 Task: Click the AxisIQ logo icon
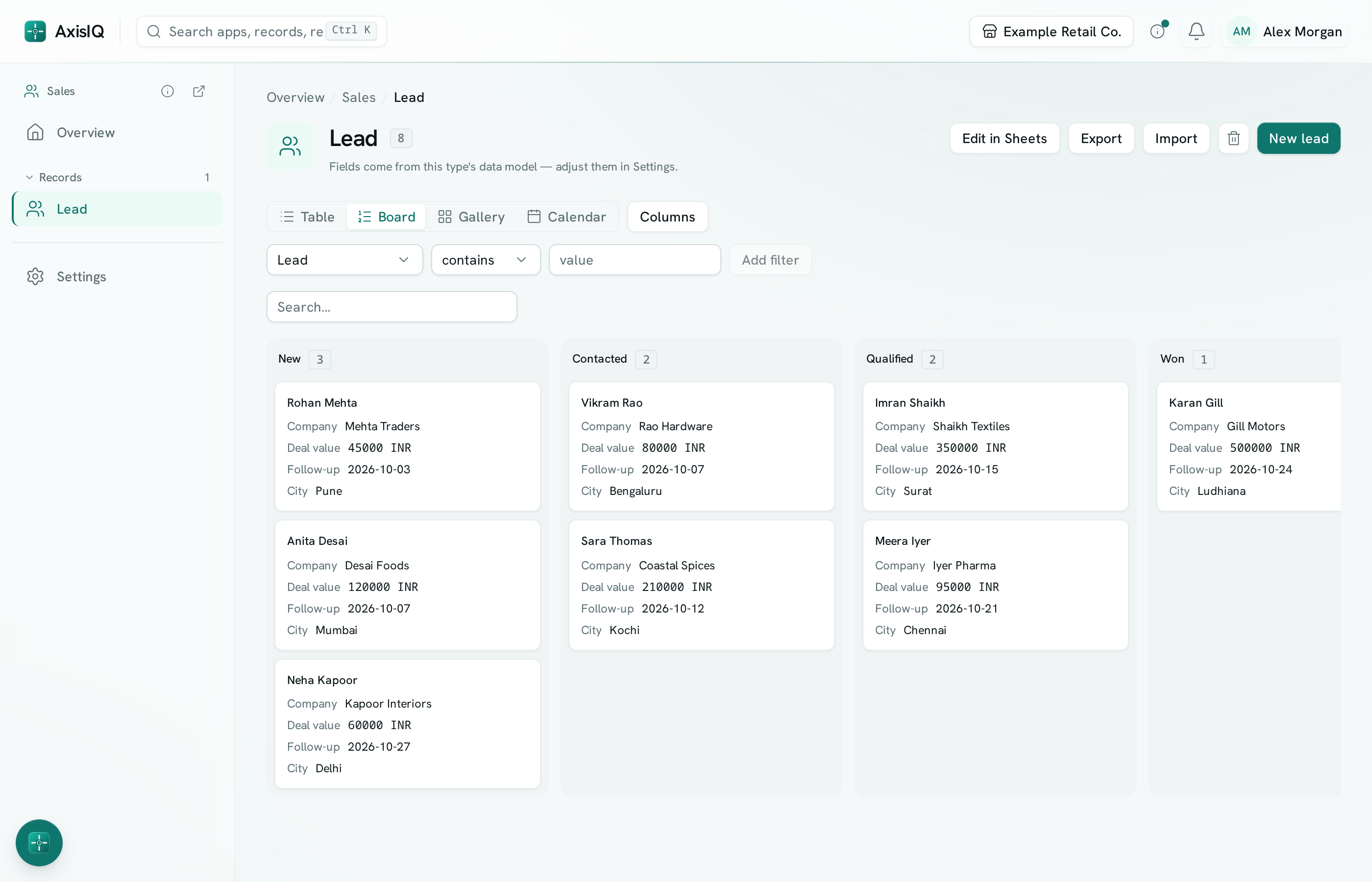pos(35,31)
